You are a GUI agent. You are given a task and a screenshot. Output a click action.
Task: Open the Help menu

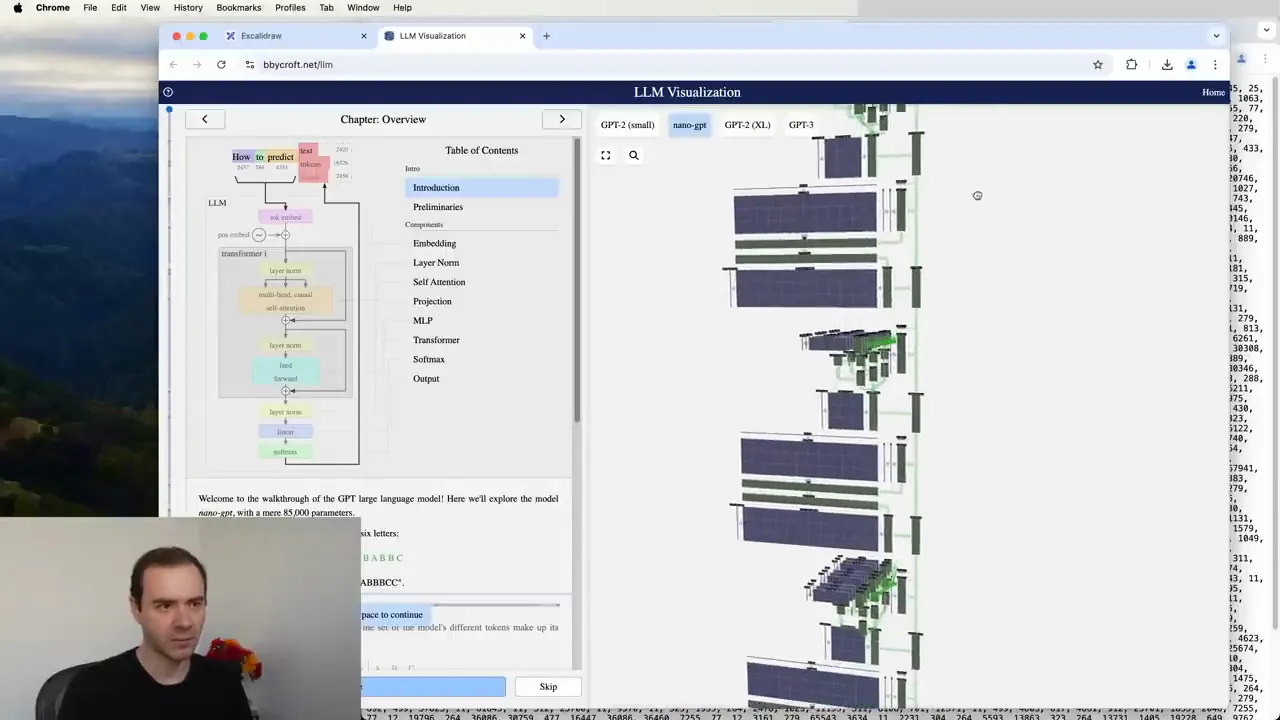coord(402,7)
